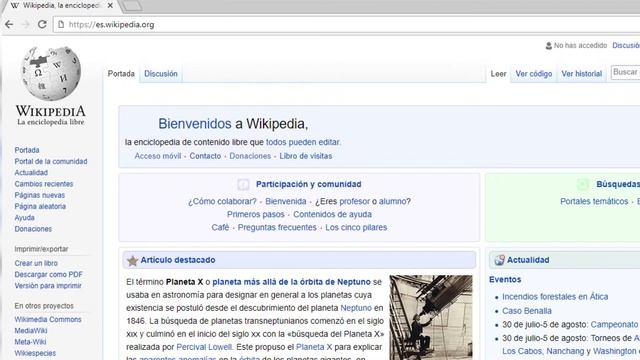This screenshot has width=640, height=360.
Task: Click the Wikipedia favicon on the tab
Action: [x=15, y=6]
